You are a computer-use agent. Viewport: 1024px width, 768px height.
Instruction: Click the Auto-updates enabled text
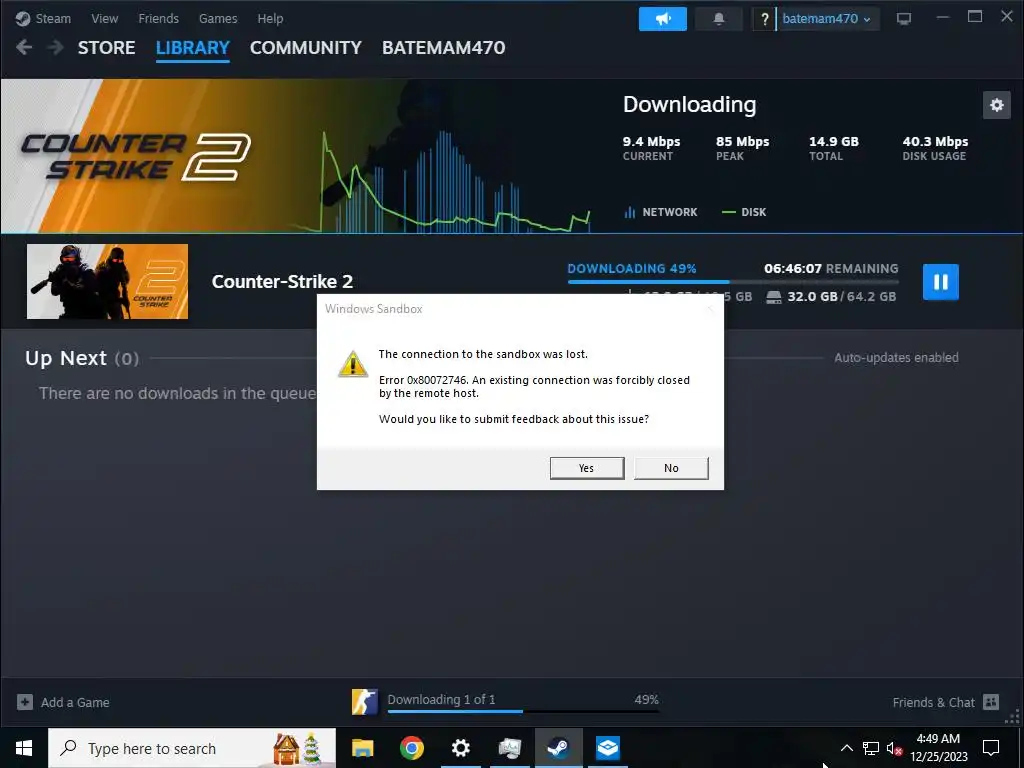pyautogui.click(x=896, y=358)
